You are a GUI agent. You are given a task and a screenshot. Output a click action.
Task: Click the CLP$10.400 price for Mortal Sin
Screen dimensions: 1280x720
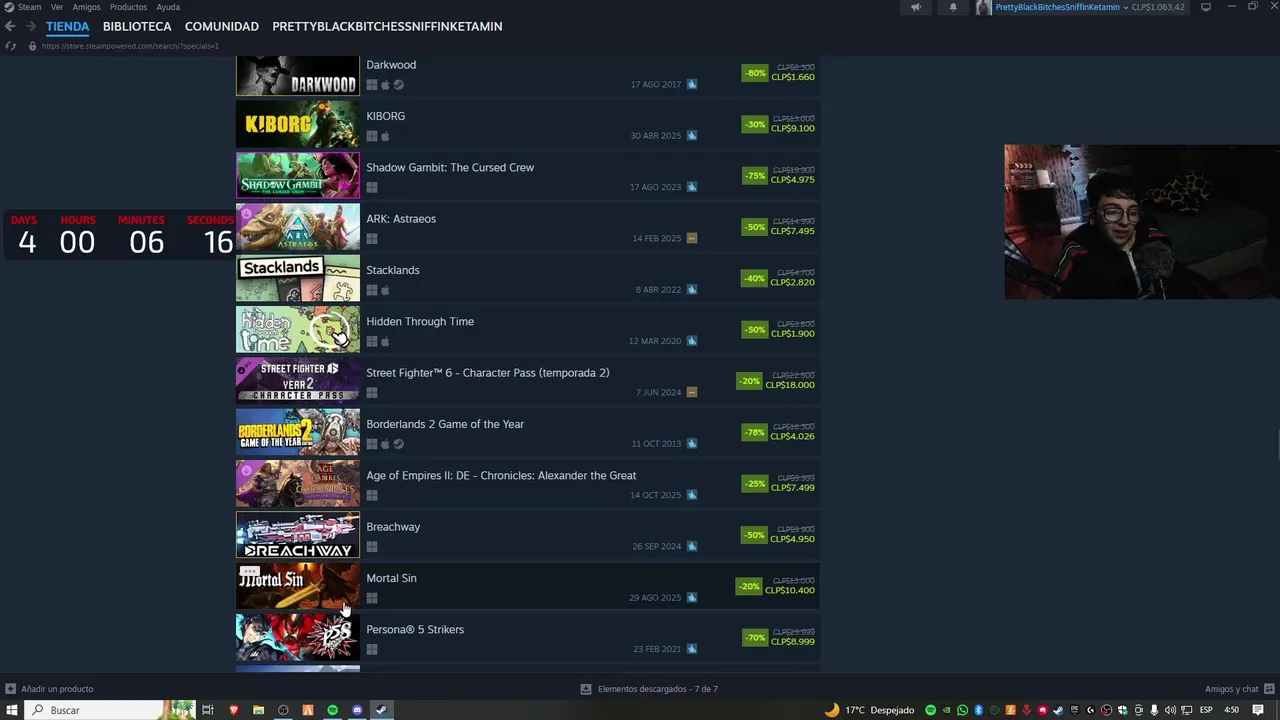(790, 590)
